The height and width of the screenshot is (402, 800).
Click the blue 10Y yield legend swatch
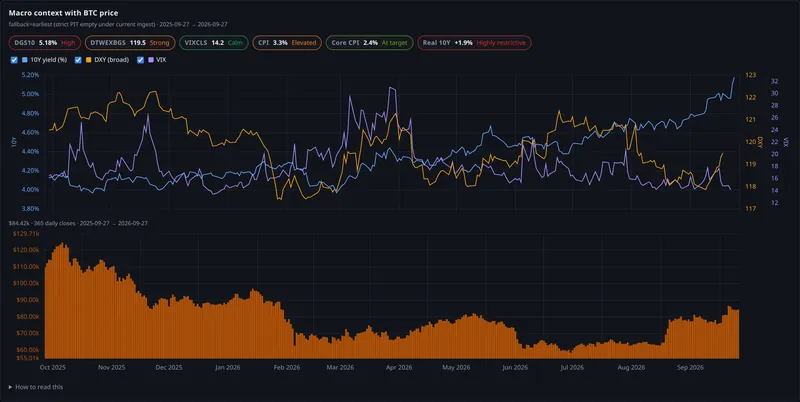coord(24,60)
